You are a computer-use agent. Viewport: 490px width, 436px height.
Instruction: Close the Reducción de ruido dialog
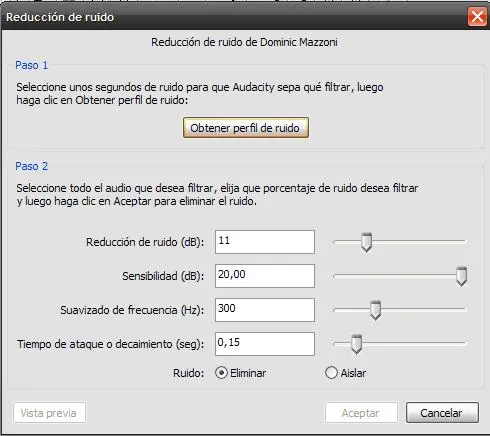[x=477, y=17]
